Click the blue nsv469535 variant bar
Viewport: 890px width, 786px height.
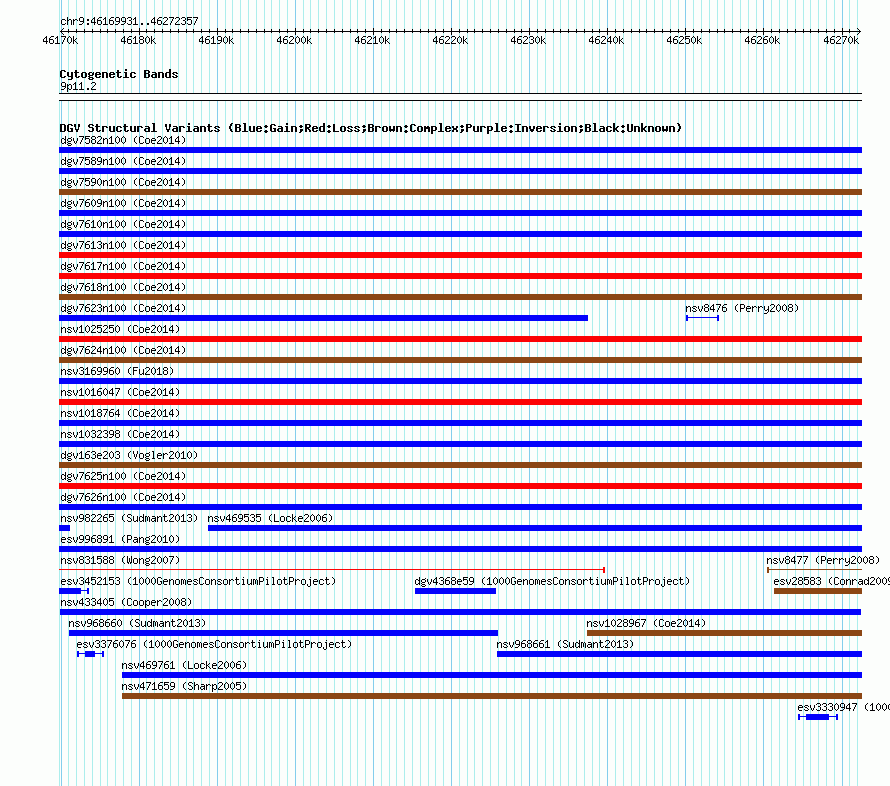tap(535, 528)
